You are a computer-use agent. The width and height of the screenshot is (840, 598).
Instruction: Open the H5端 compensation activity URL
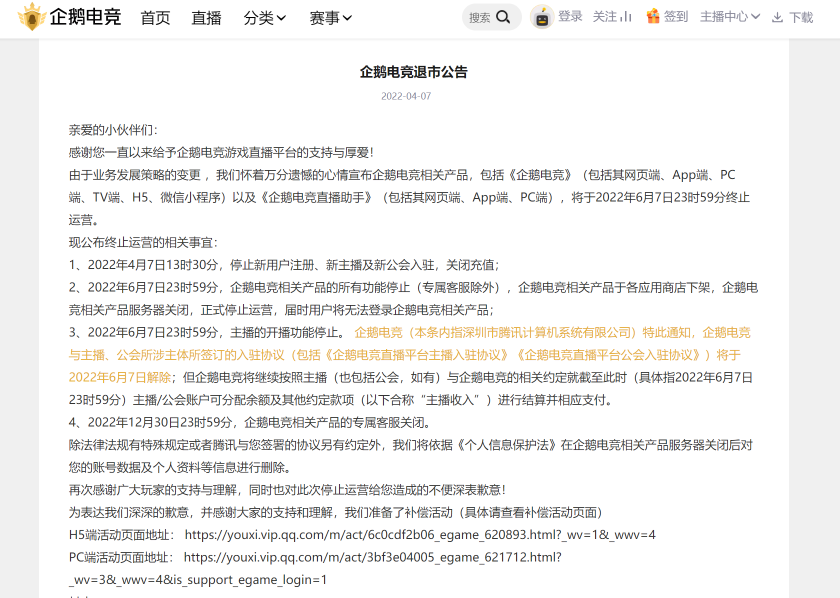tap(420, 535)
